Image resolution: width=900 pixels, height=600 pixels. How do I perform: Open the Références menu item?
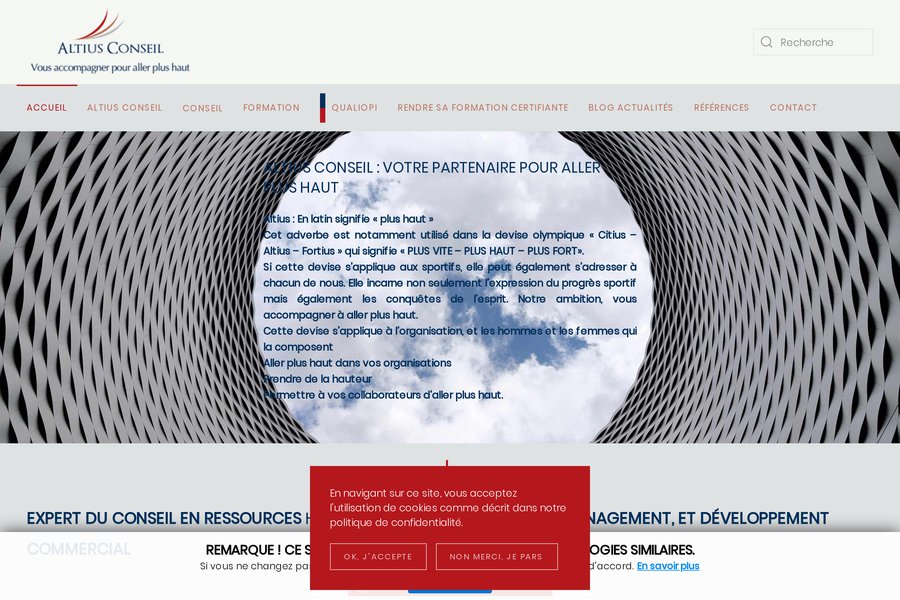point(721,107)
